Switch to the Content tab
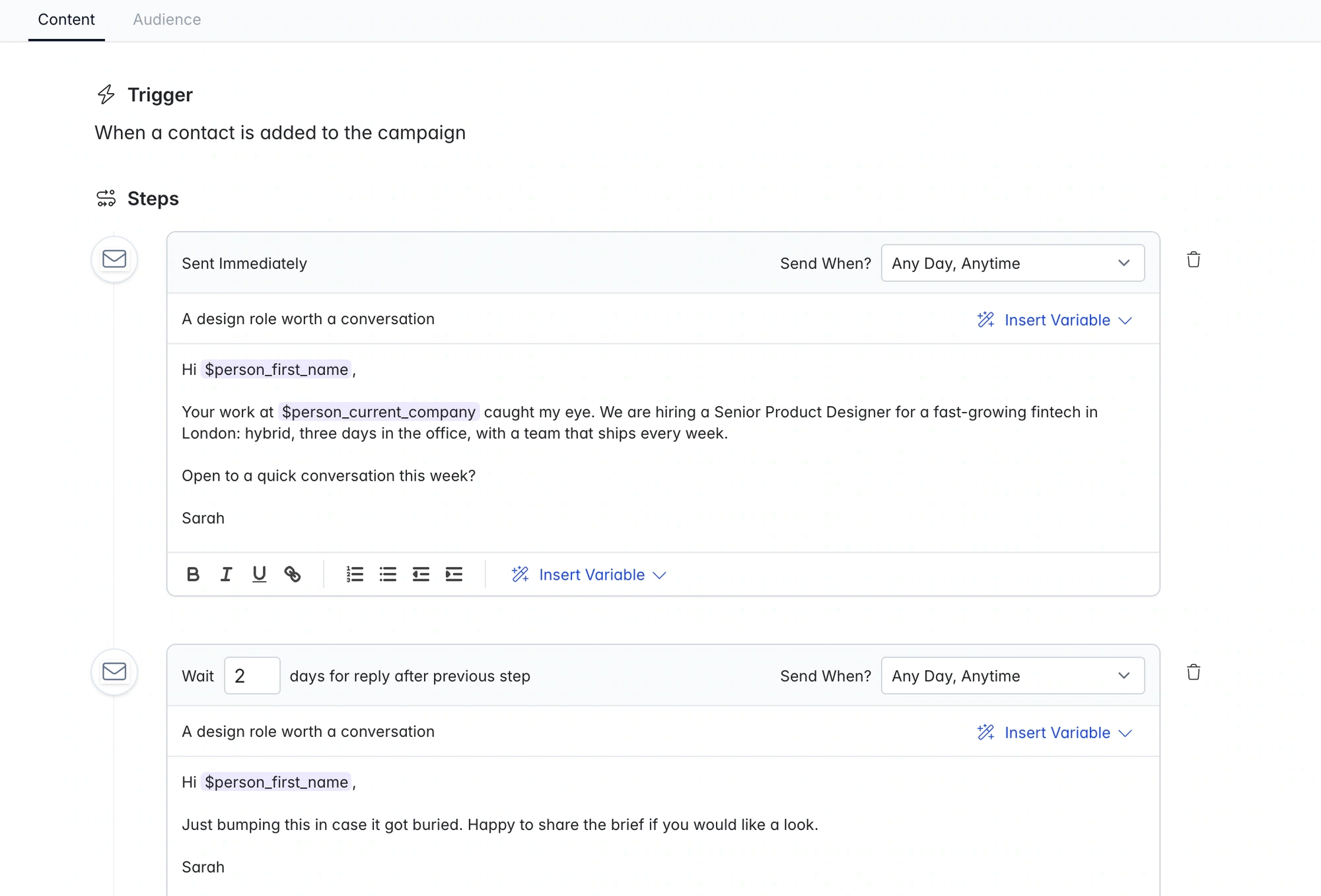Image resolution: width=1321 pixels, height=896 pixels. (66, 20)
